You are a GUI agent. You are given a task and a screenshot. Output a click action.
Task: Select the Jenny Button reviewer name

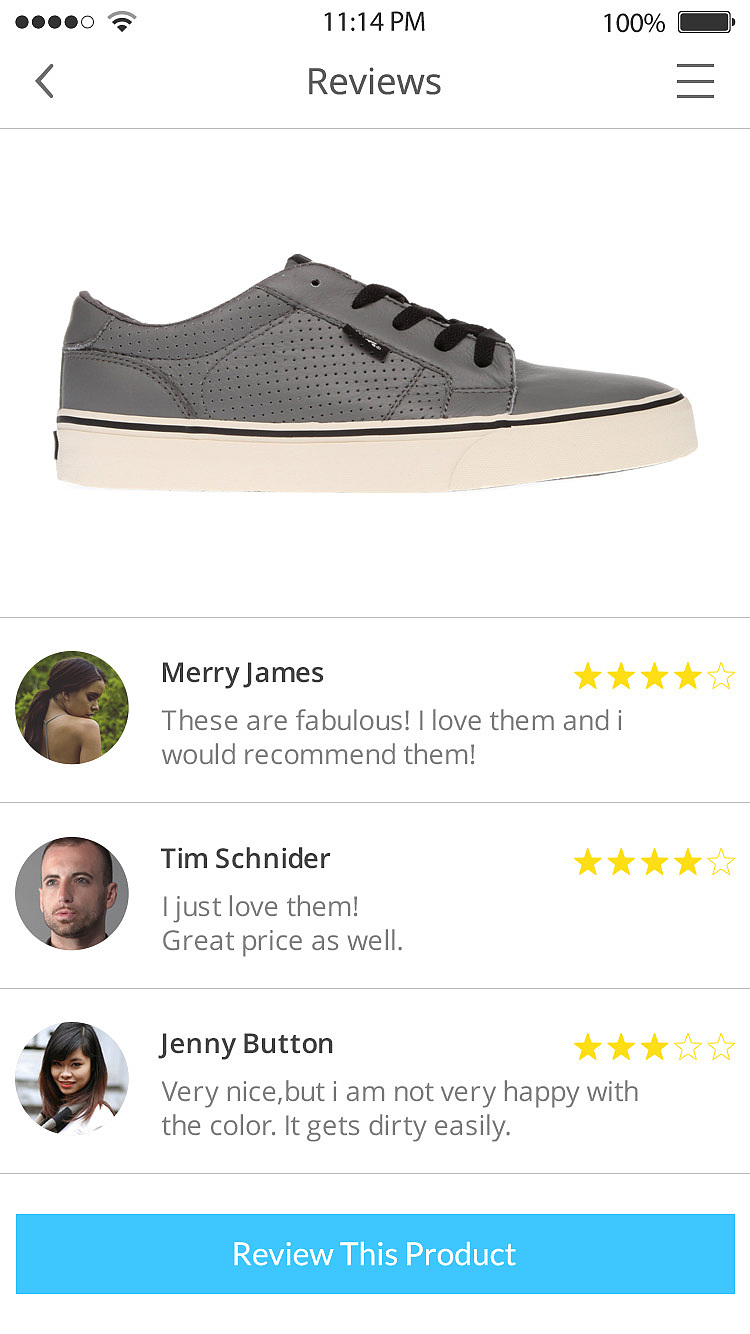(247, 1044)
